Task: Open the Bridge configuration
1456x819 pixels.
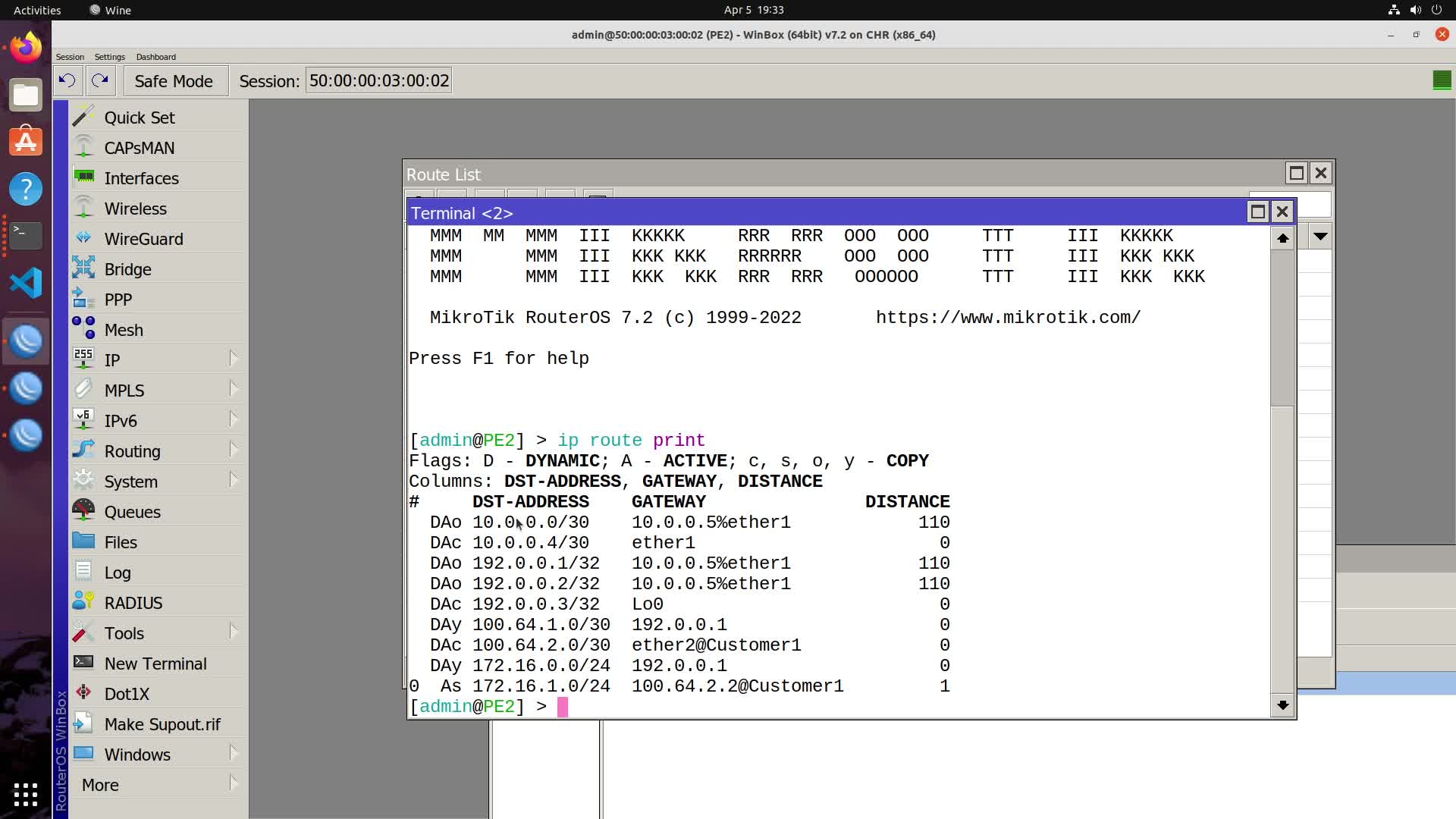Action: pos(159,269)
